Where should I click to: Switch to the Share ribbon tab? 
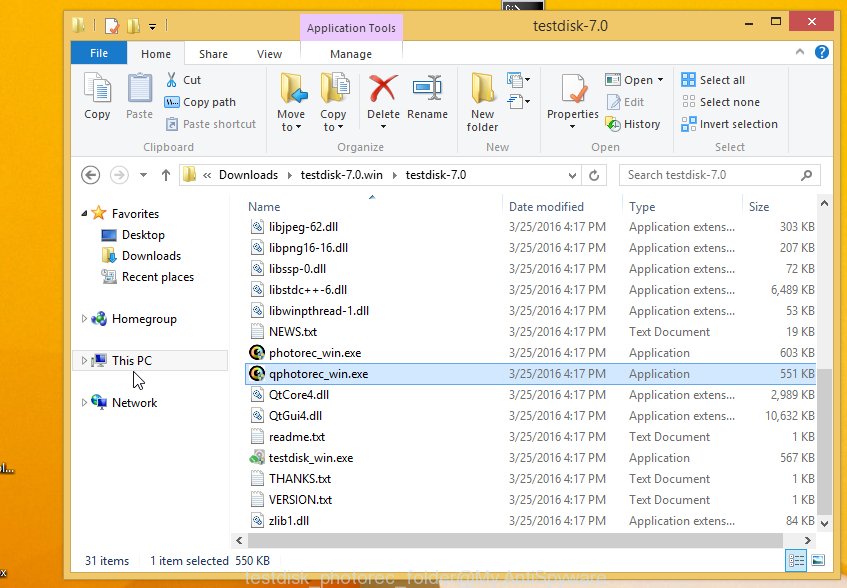coord(213,54)
